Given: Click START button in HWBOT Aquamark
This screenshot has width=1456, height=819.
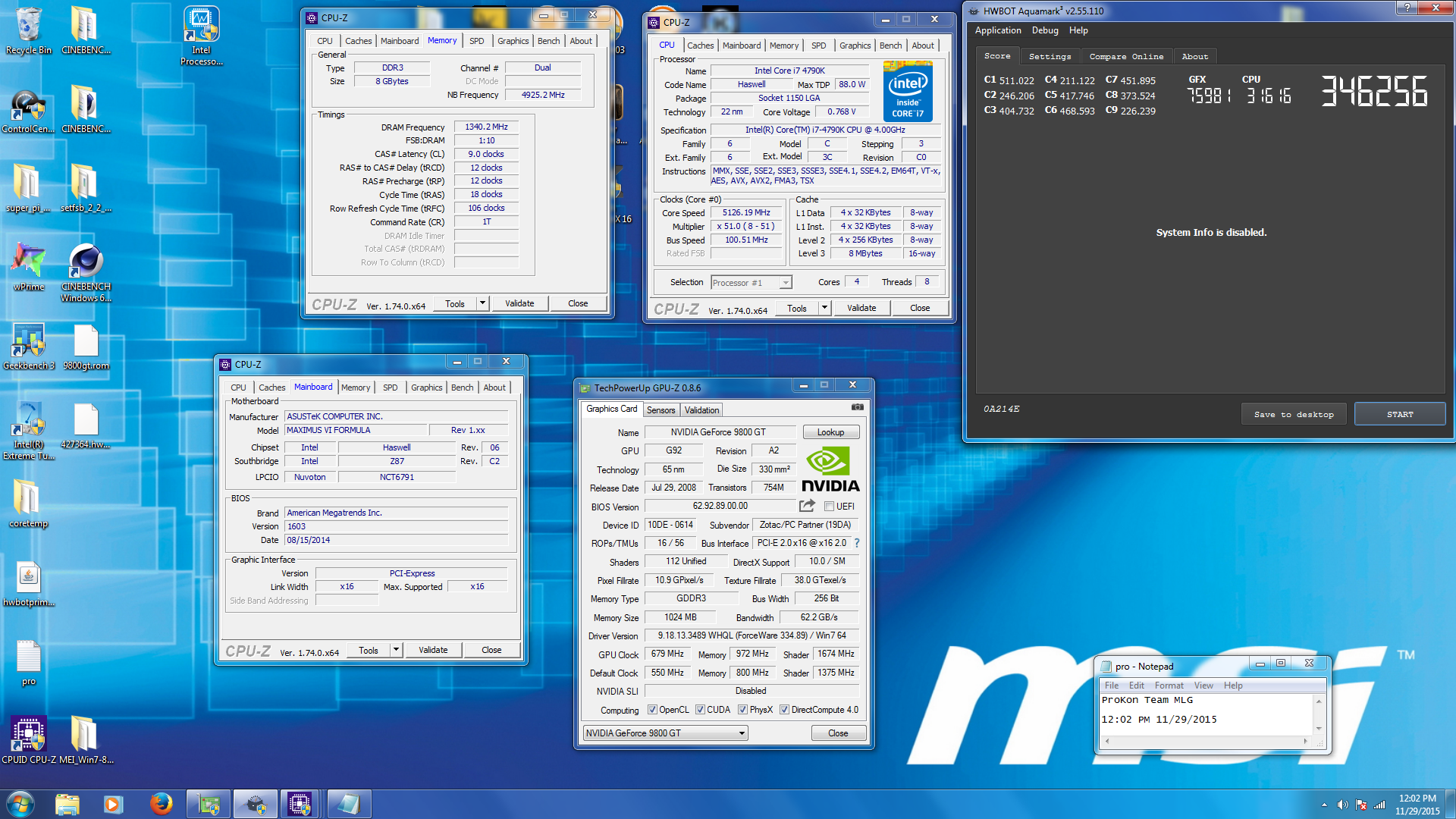Looking at the screenshot, I should pos(1400,414).
